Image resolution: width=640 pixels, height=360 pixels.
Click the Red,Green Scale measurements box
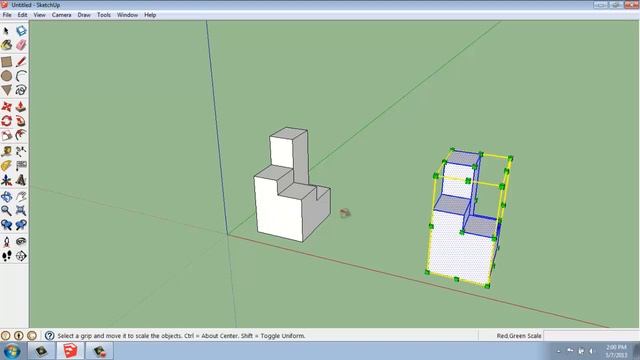coord(591,336)
